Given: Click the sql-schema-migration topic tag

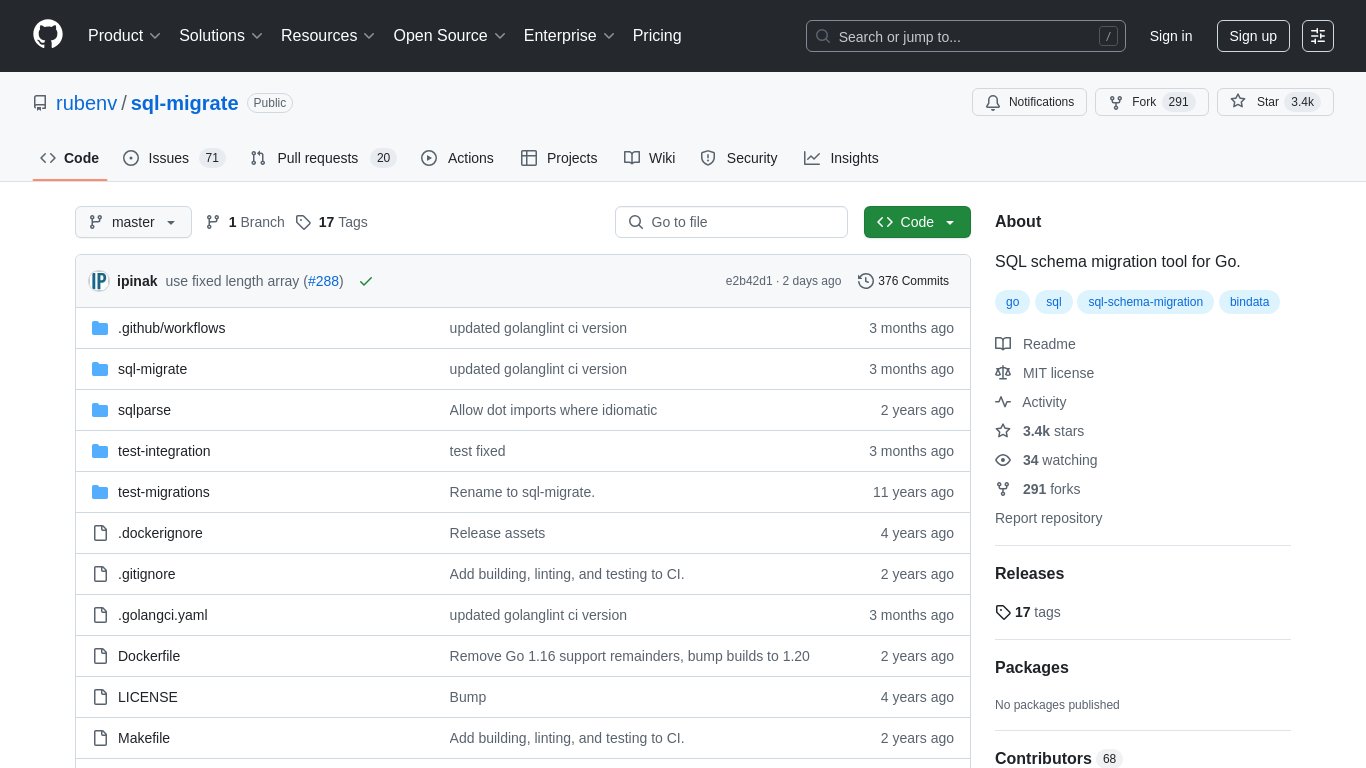Looking at the screenshot, I should [1145, 302].
